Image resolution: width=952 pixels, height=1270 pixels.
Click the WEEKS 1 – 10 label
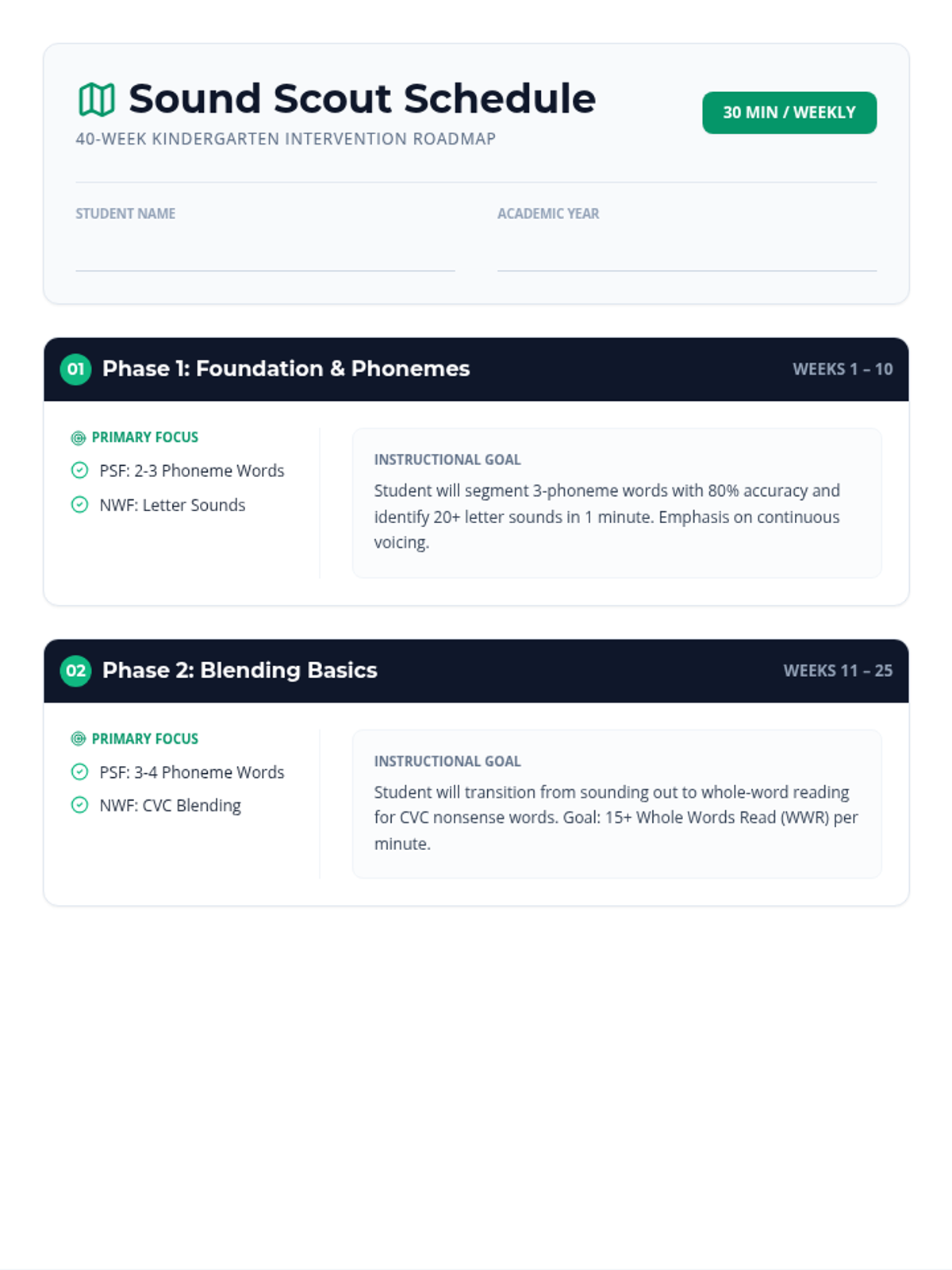click(x=843, y=369)
